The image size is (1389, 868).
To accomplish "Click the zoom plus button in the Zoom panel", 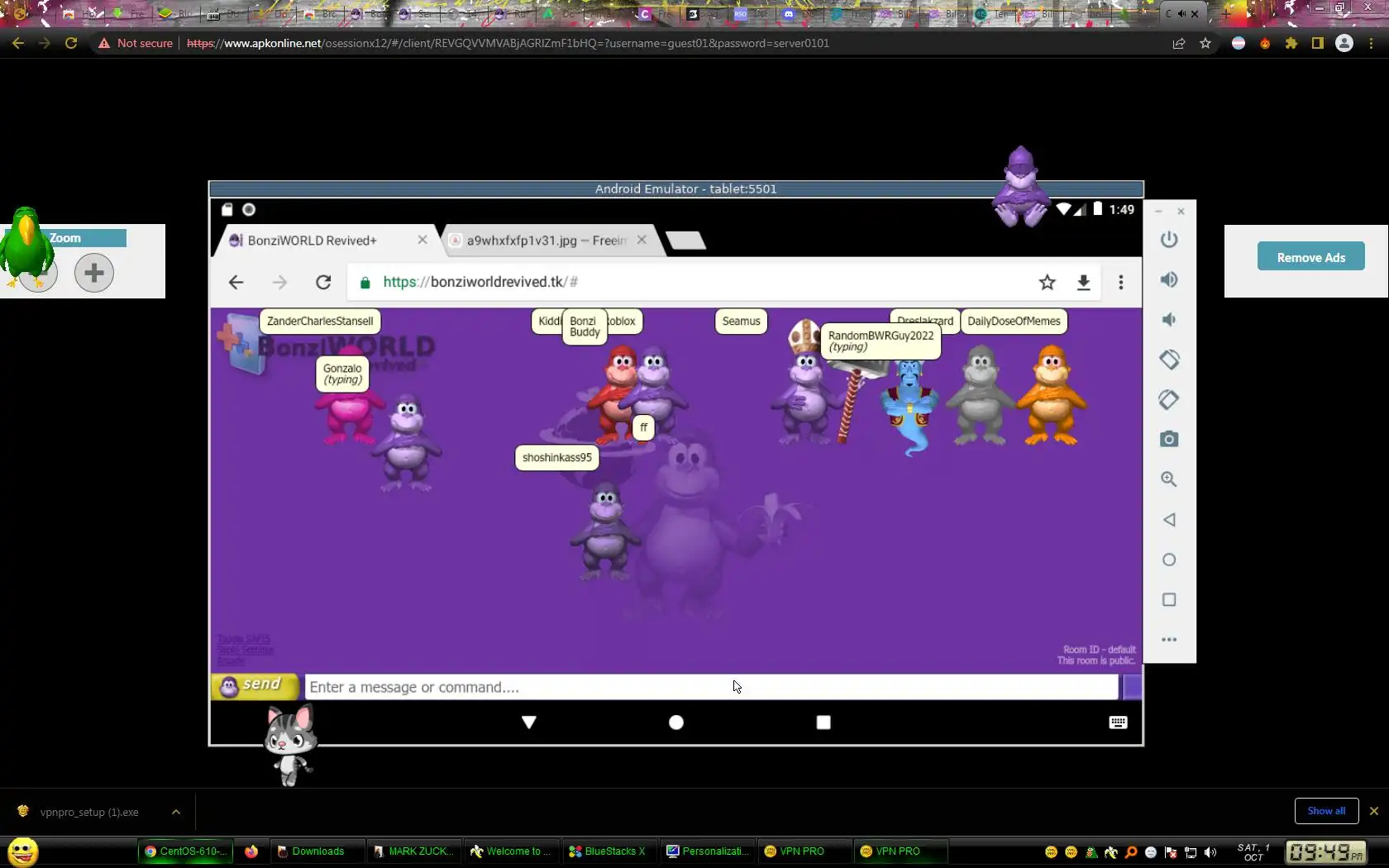I will [94, 272].
